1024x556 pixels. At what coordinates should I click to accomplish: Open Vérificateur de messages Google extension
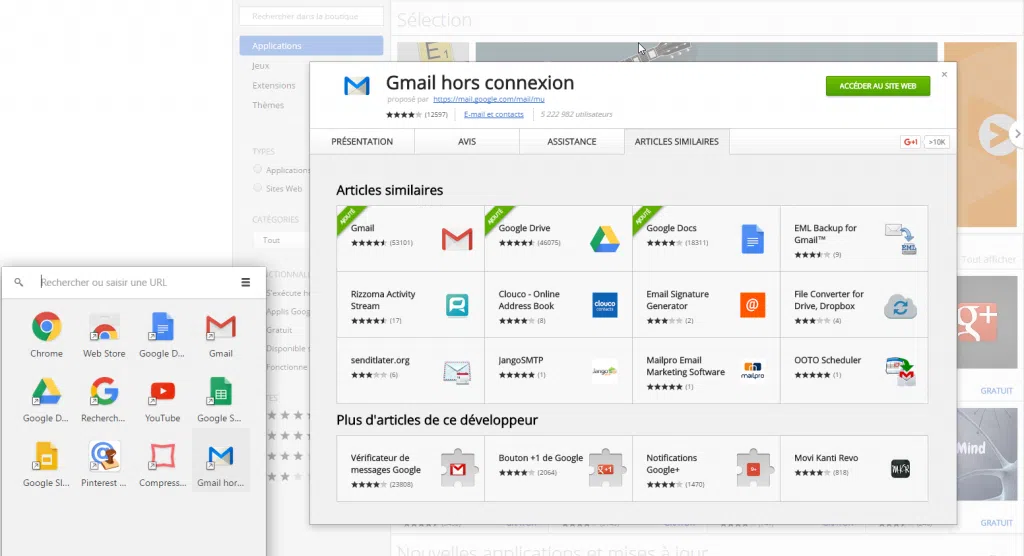coord(410,468)
